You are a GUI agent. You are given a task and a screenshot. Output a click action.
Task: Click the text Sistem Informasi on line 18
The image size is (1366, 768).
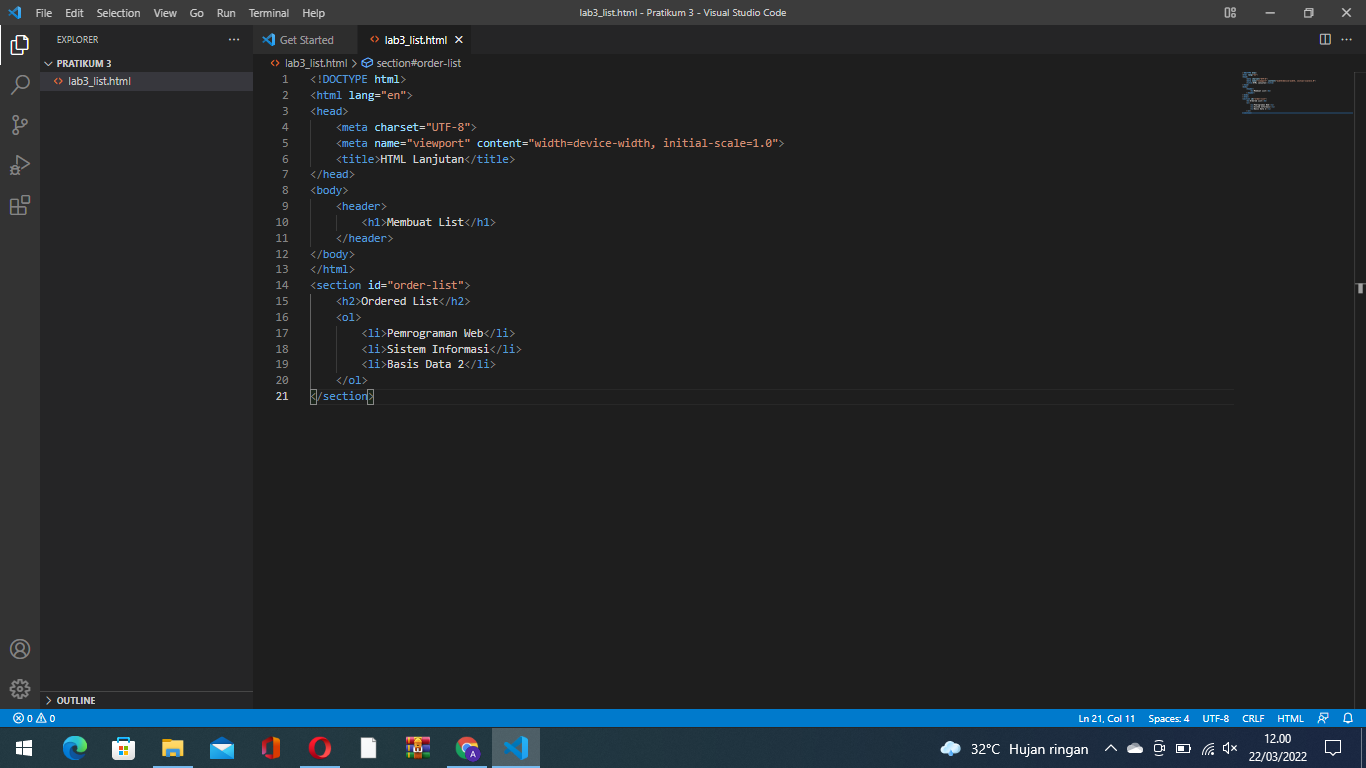438,349
